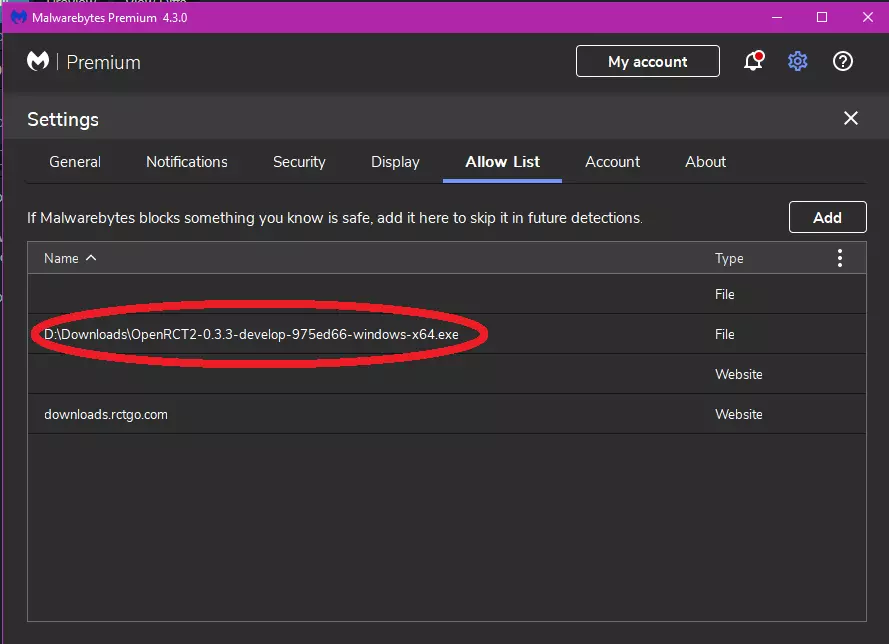
Task: Open the Security tab
Action: [x=299, y=162]
